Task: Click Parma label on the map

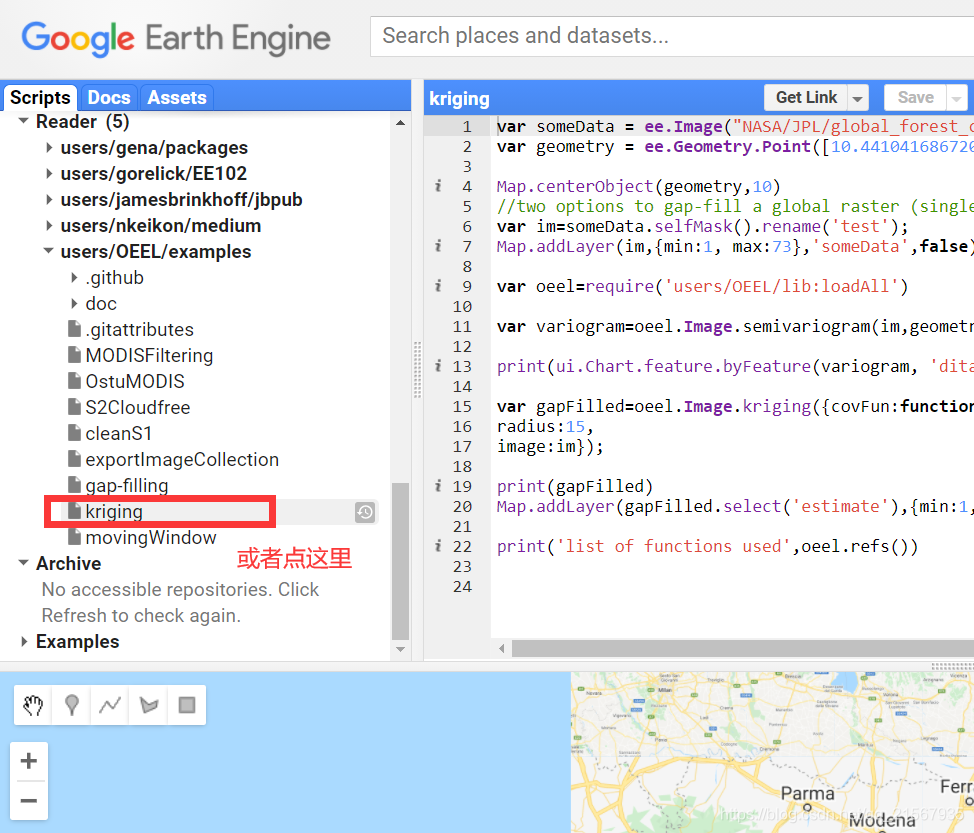Action: (x=808, y=794)
